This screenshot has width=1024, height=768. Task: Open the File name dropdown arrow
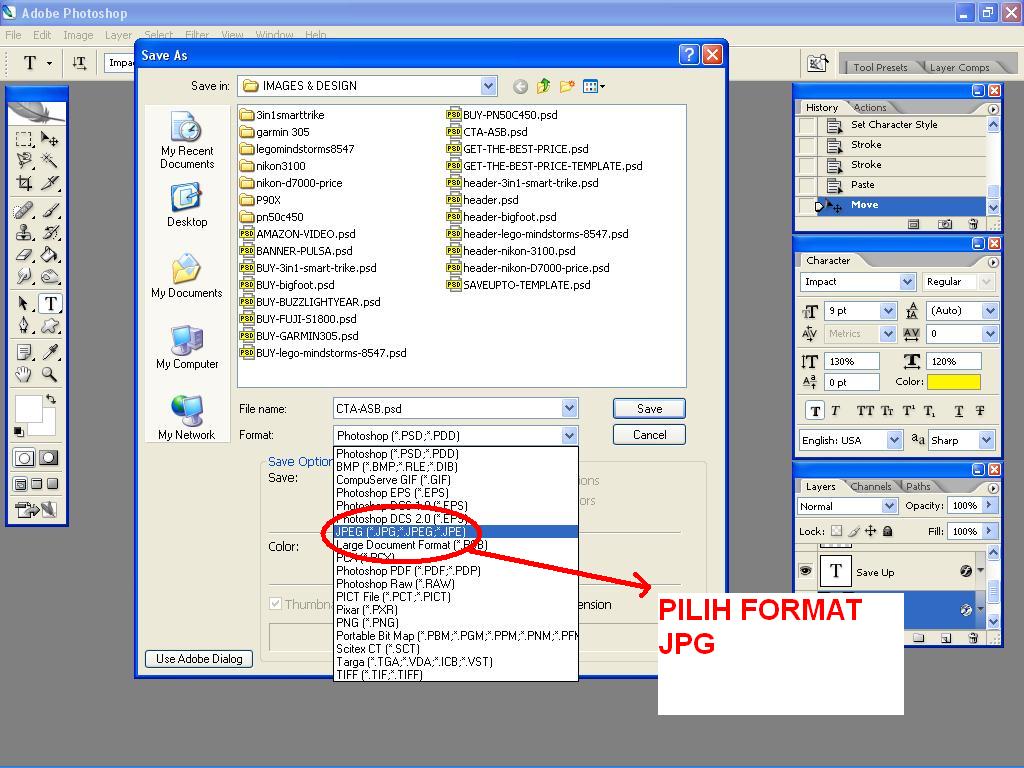point(569,408)
